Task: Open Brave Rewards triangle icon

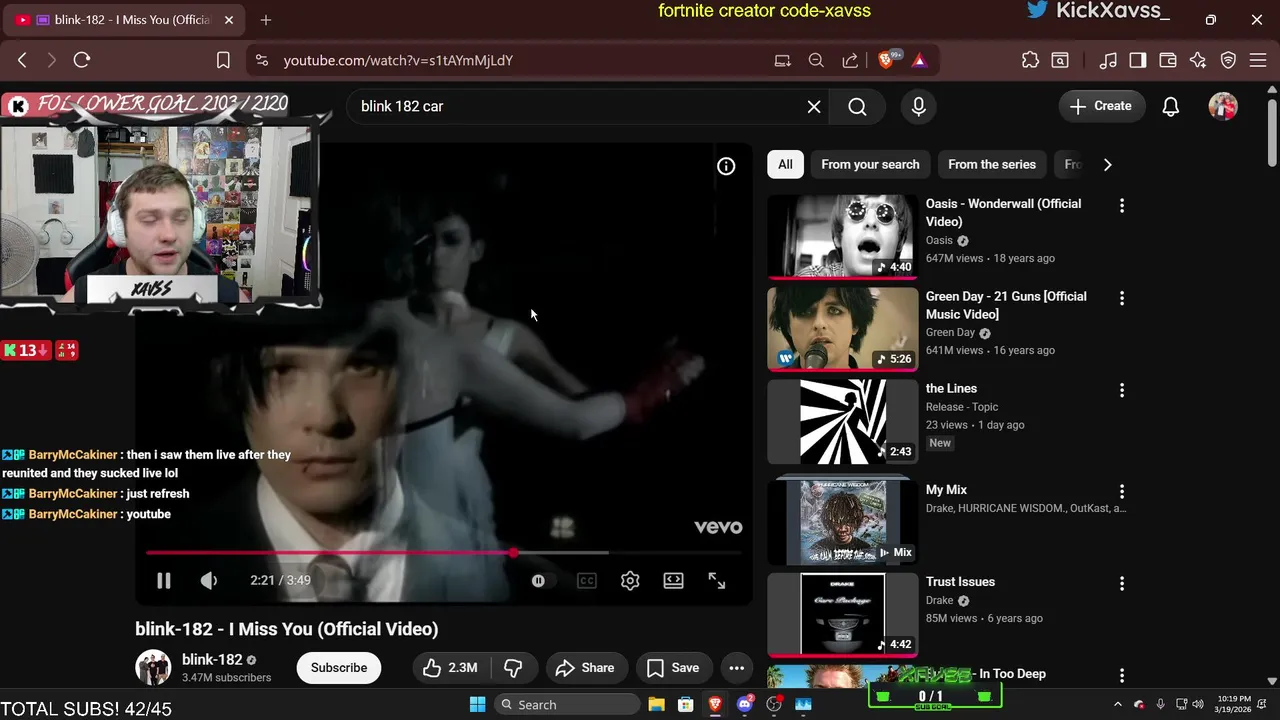Action: (x=919, y=60)
